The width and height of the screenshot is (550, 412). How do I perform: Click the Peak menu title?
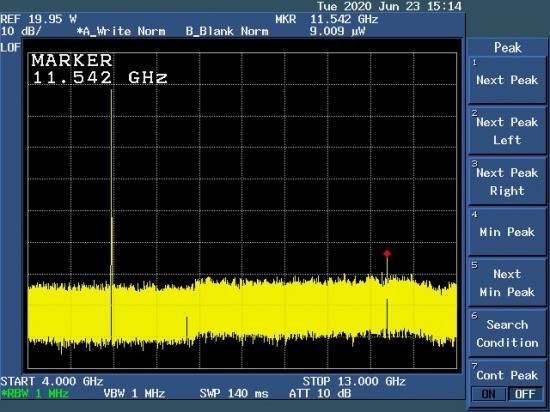coord(507,48)
